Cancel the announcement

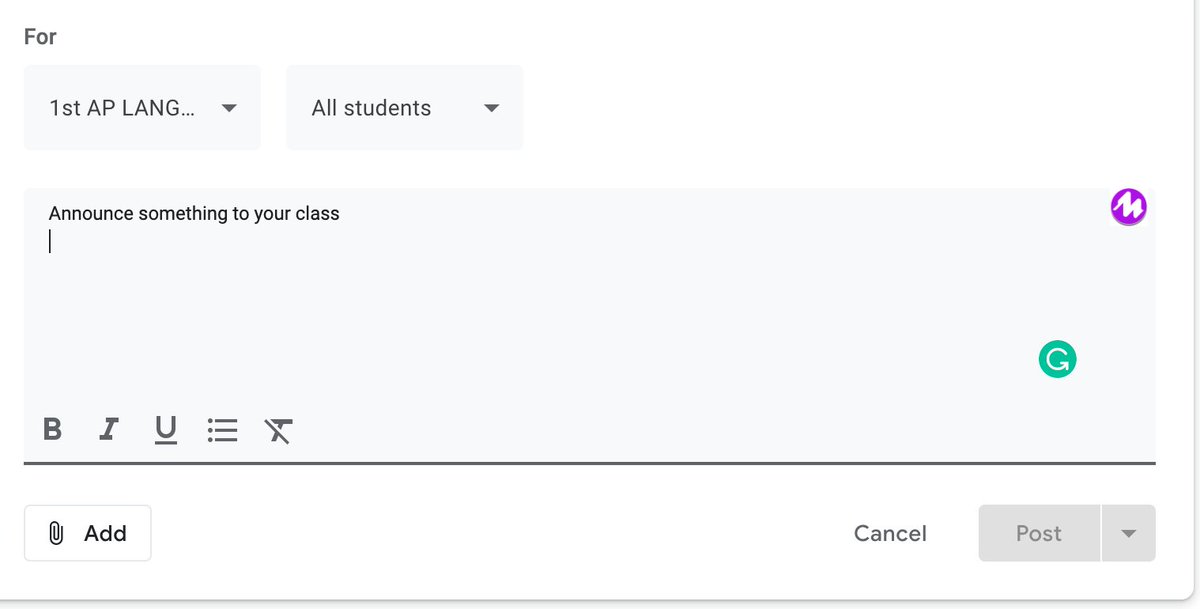(890, 534)
